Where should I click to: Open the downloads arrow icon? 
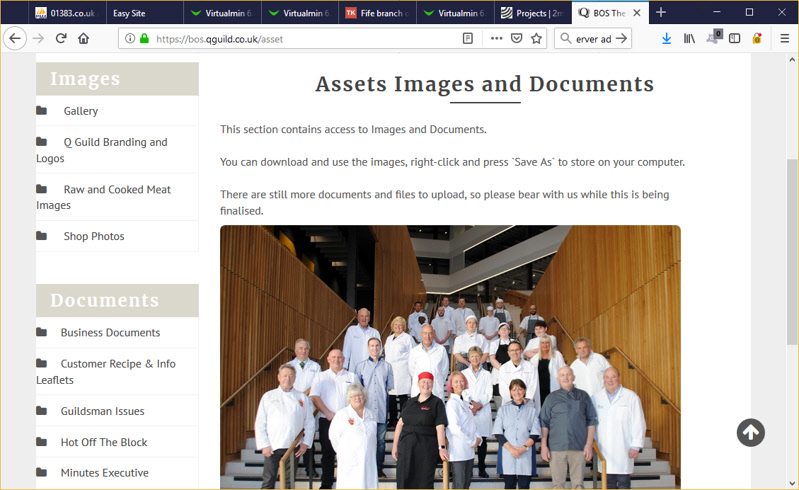tap(666, 38)
